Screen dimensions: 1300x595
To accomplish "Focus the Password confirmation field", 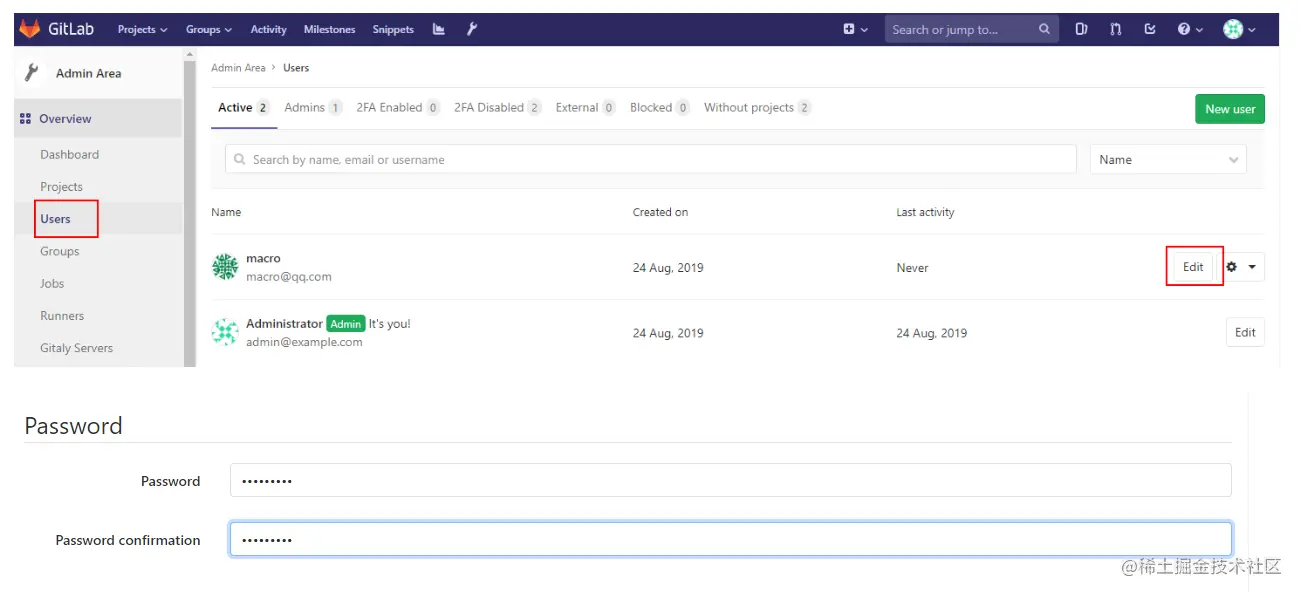I will tap(731, 539).
